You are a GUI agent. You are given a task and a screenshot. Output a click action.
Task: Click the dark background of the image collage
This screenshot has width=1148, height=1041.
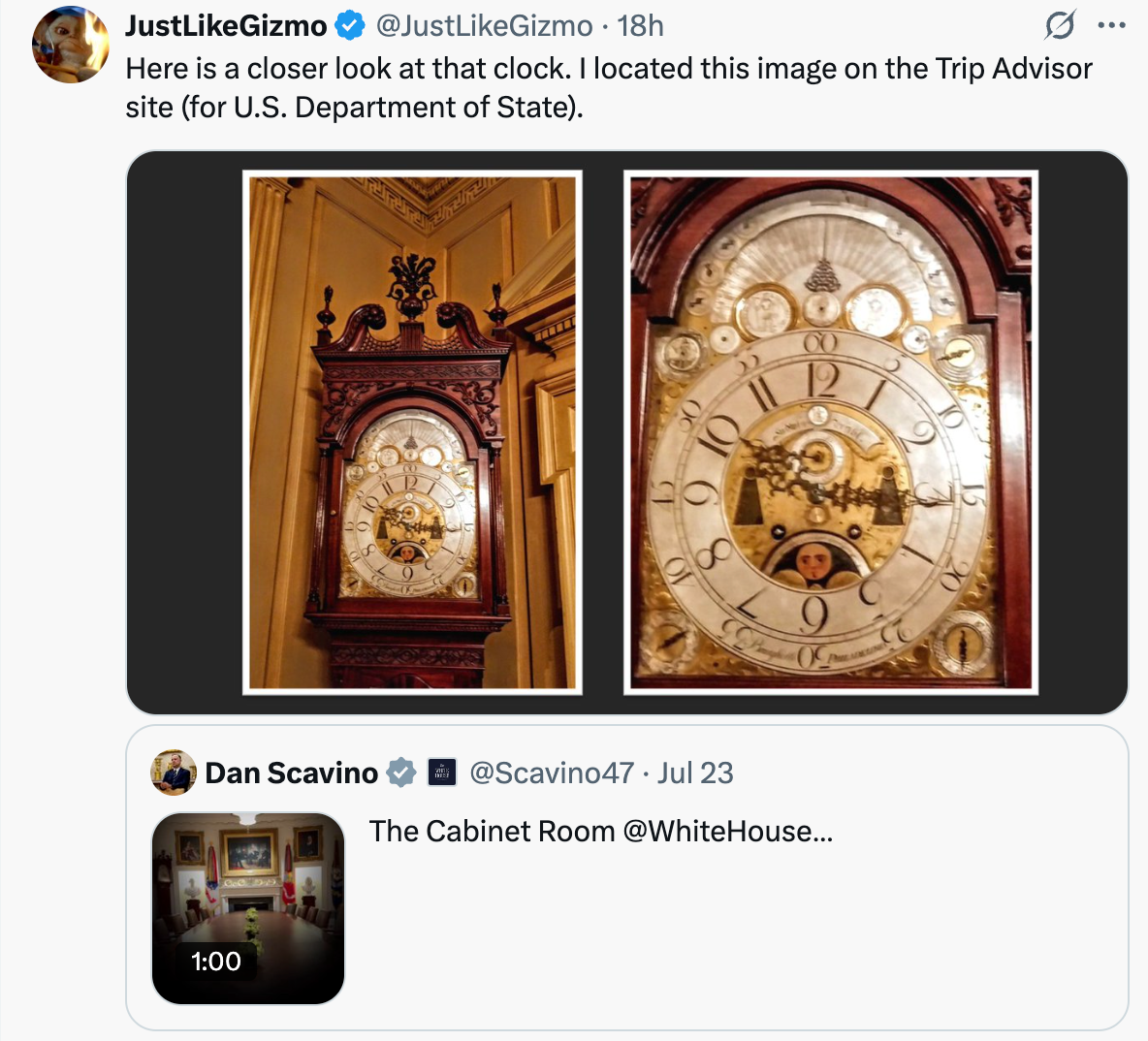pos(184,432)
